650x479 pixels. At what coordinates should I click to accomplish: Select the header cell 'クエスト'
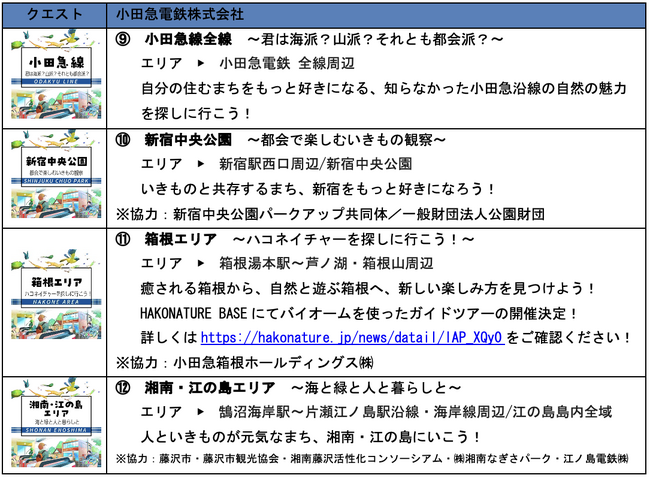pyautogui.click(x=55, y=15)
